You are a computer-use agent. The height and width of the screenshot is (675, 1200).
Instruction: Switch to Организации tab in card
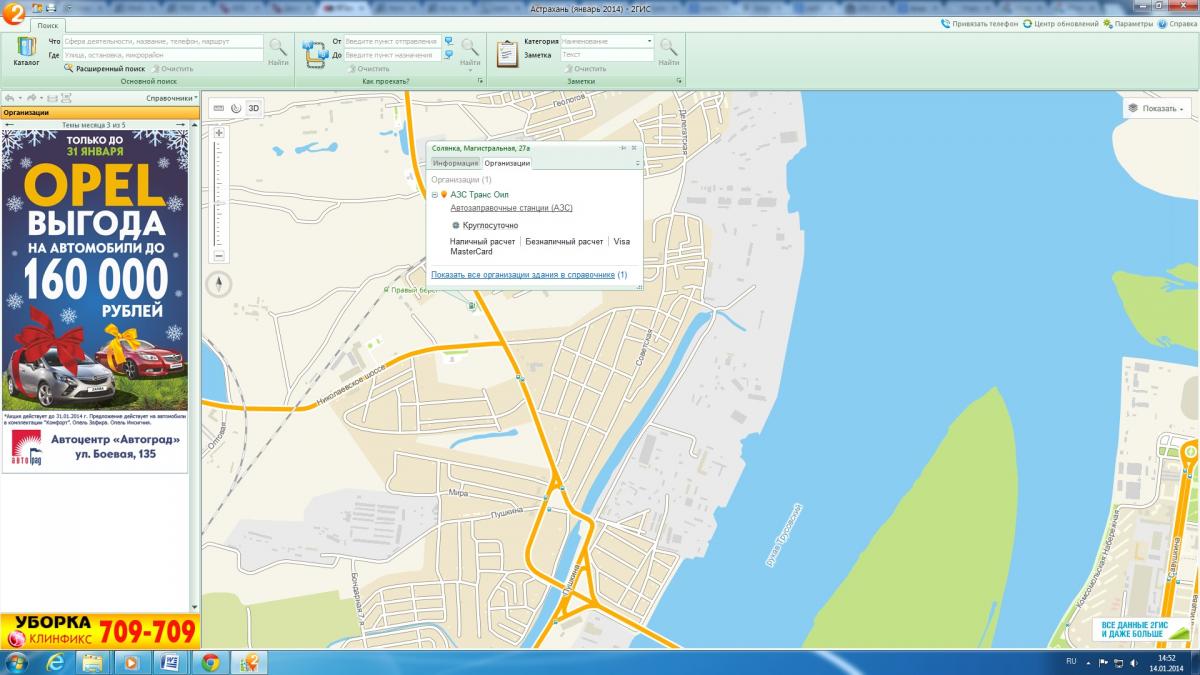[507, 162]
